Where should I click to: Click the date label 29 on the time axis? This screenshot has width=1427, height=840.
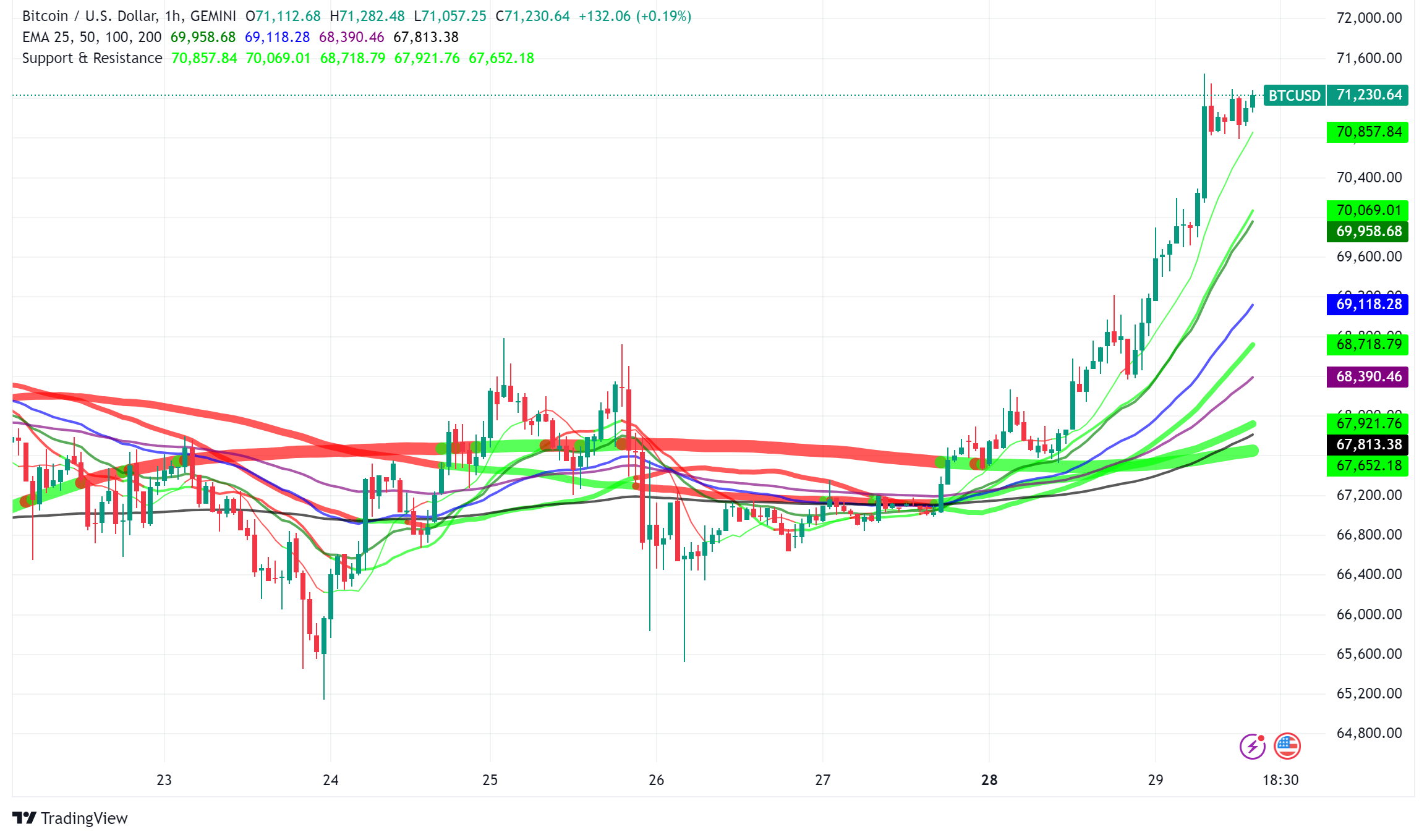point(1156,780)
